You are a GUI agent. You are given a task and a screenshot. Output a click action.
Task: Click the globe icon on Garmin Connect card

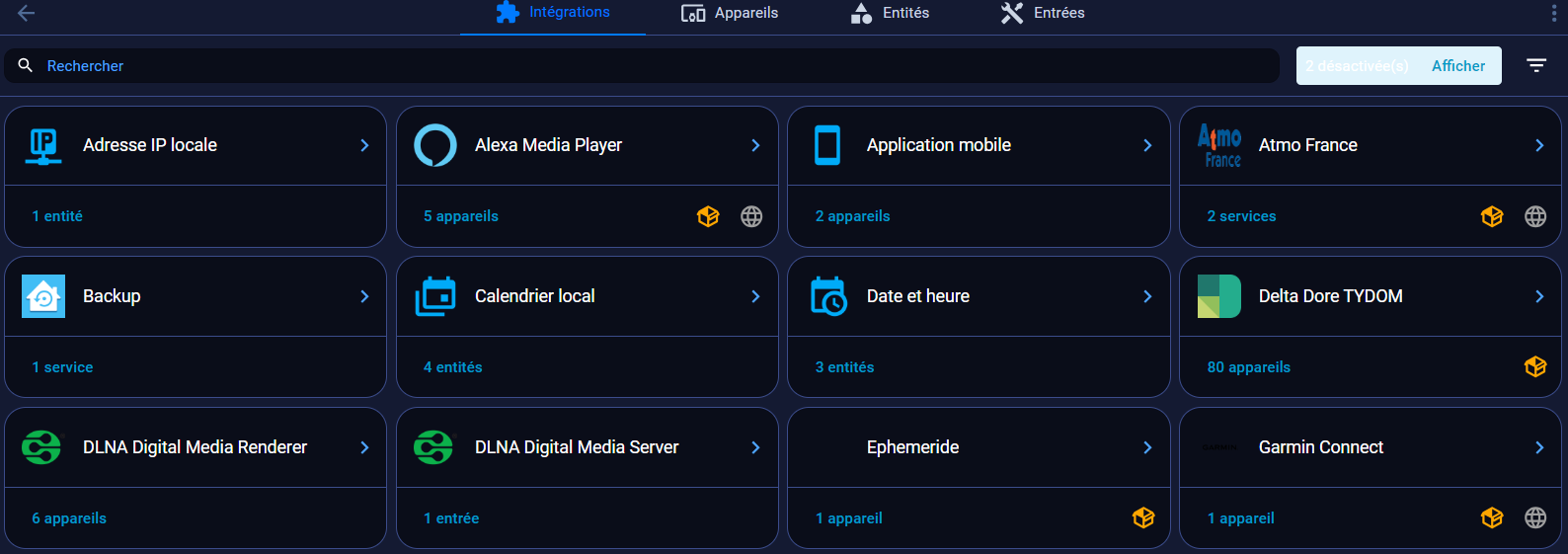1534,517
